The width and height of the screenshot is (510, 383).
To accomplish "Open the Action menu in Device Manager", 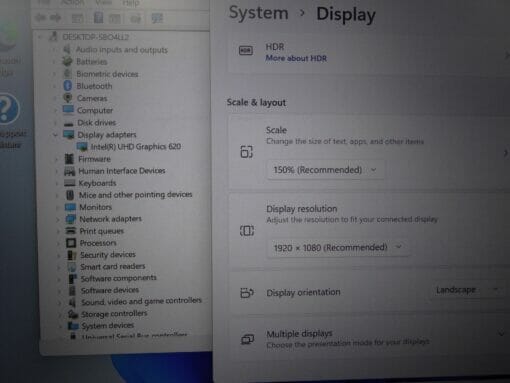I will pos(72,3).
